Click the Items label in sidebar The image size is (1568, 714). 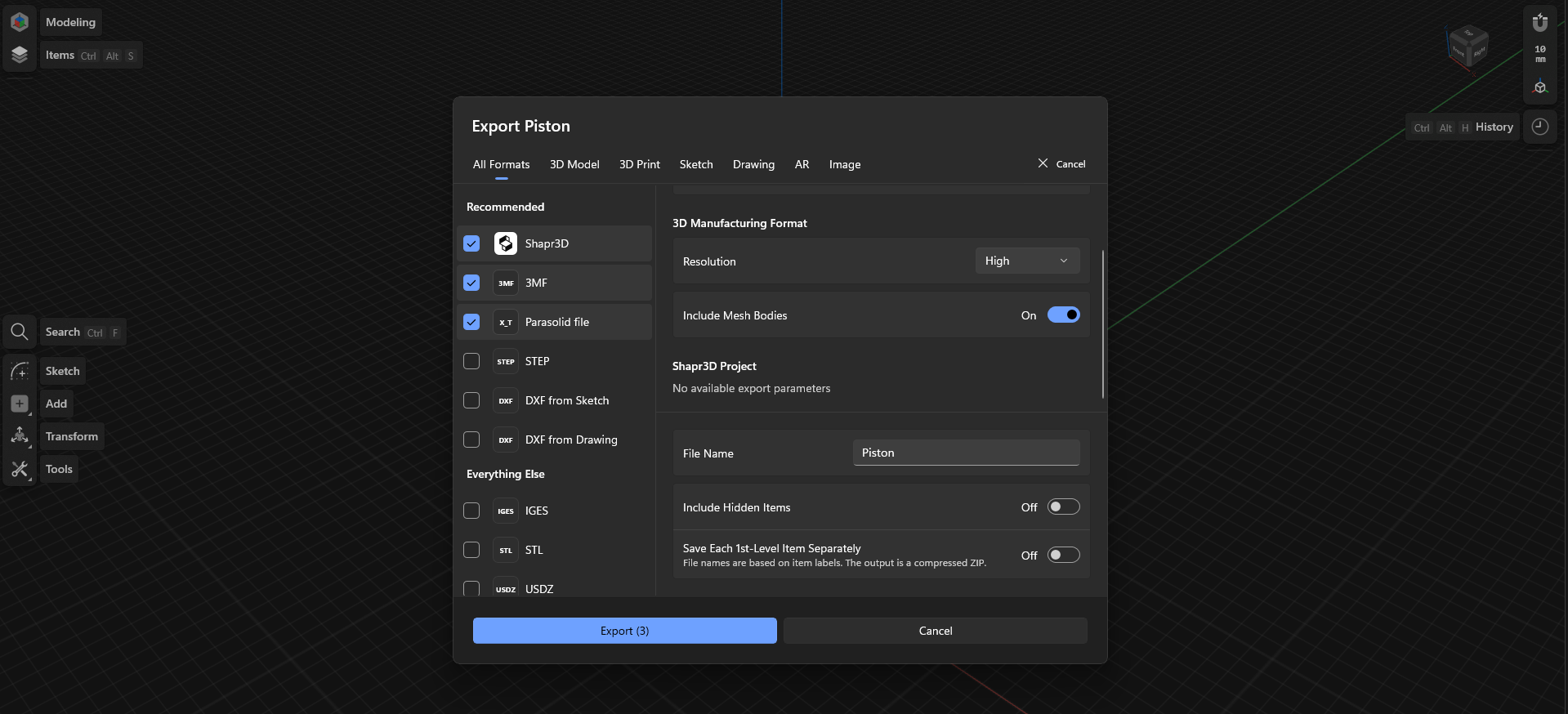click(60, 55)
